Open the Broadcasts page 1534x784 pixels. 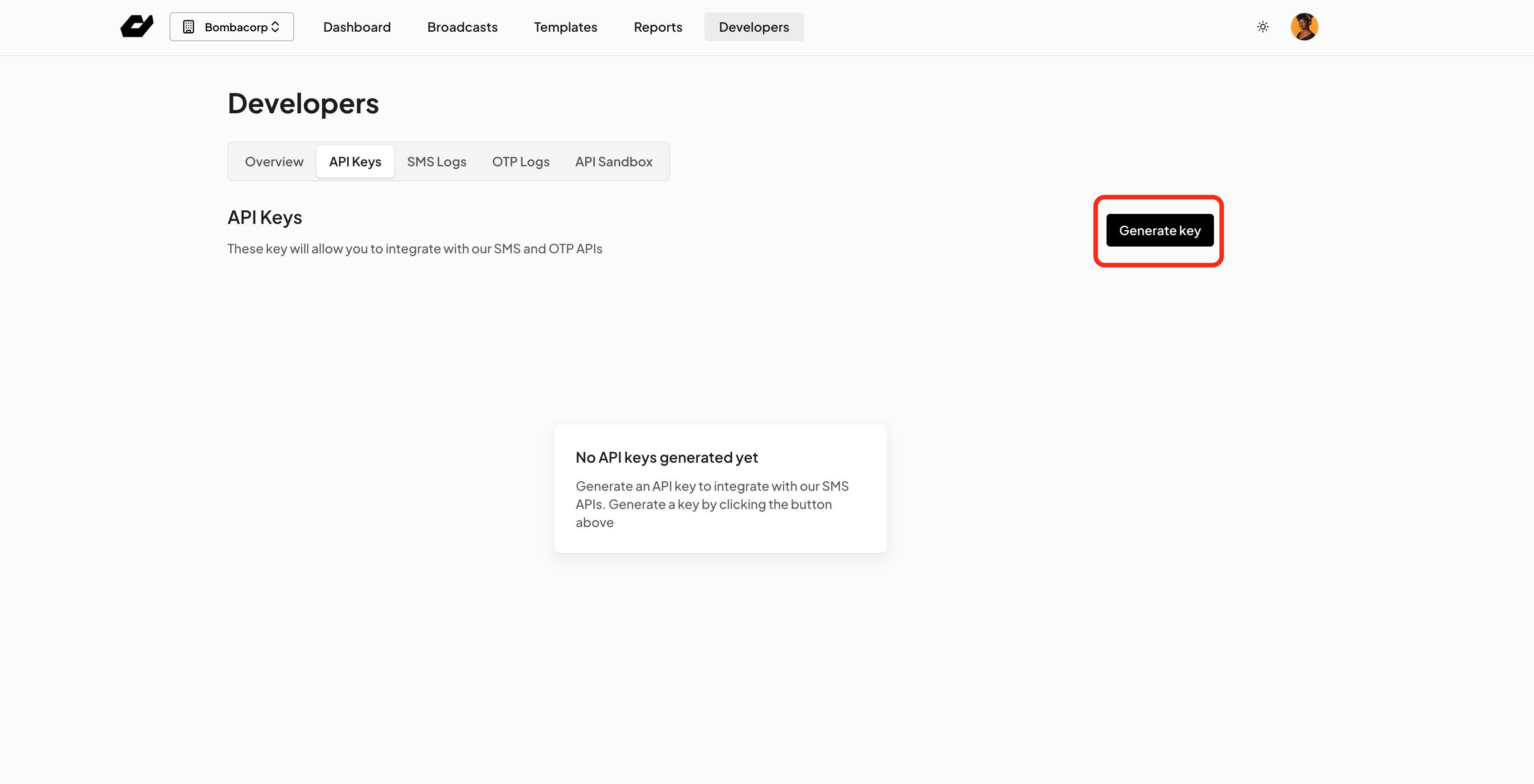pyautogui.click(x=462, y=27)
